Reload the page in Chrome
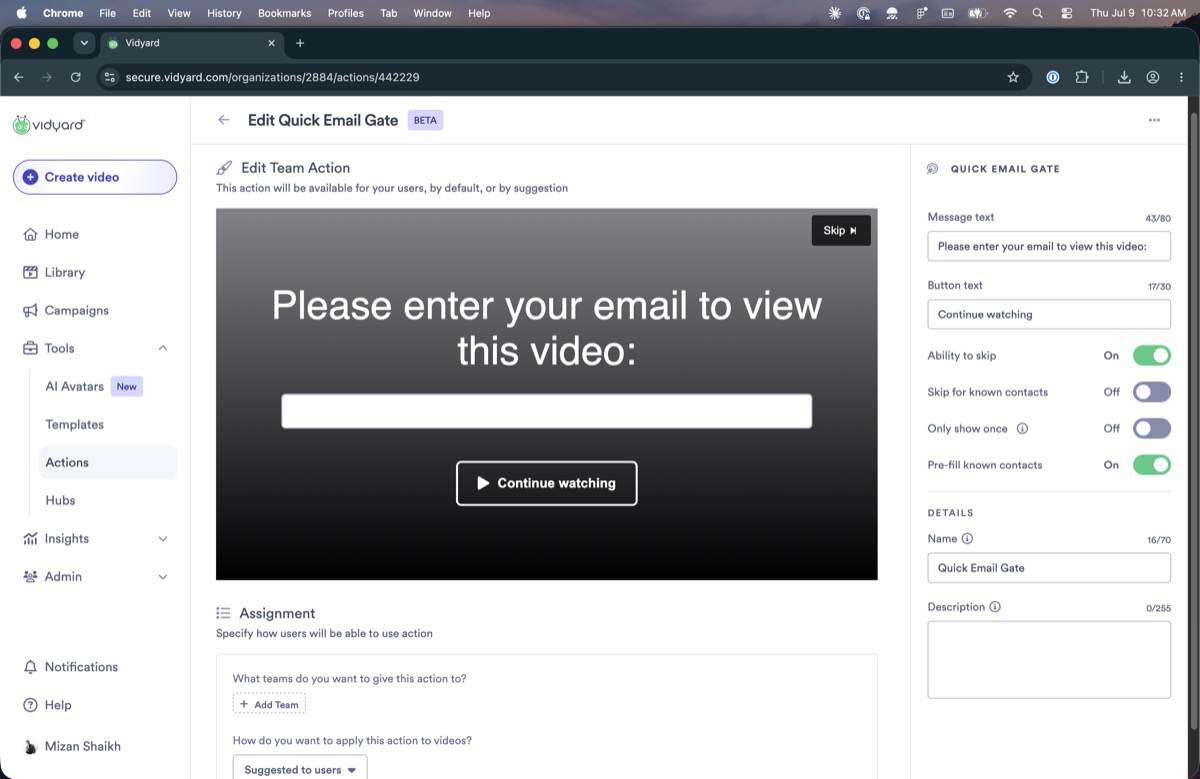 (76, 77)
